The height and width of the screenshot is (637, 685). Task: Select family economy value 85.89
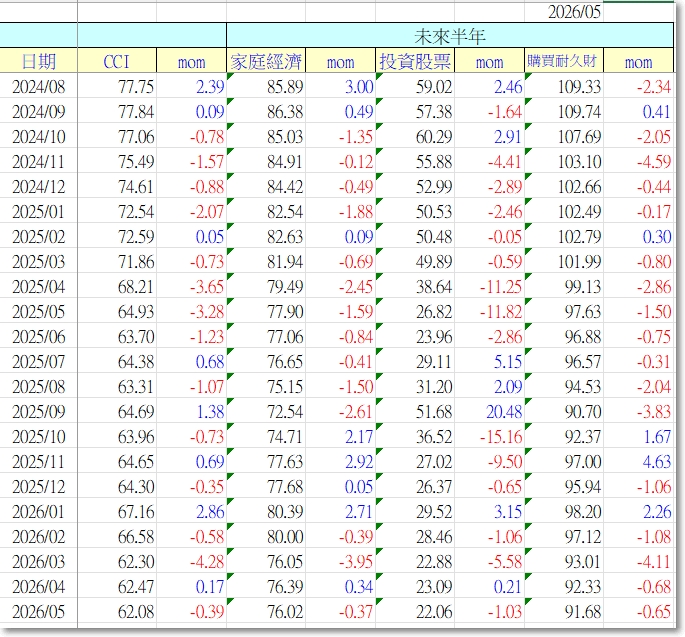[x=266, y=86]
